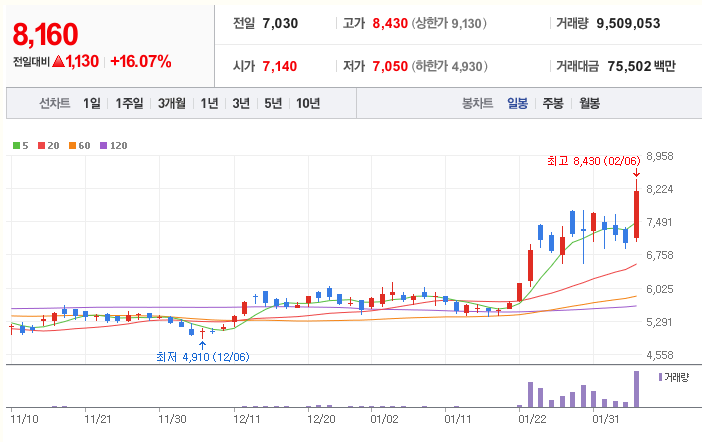Open the 10년 line chart

(x=308, y=103)
